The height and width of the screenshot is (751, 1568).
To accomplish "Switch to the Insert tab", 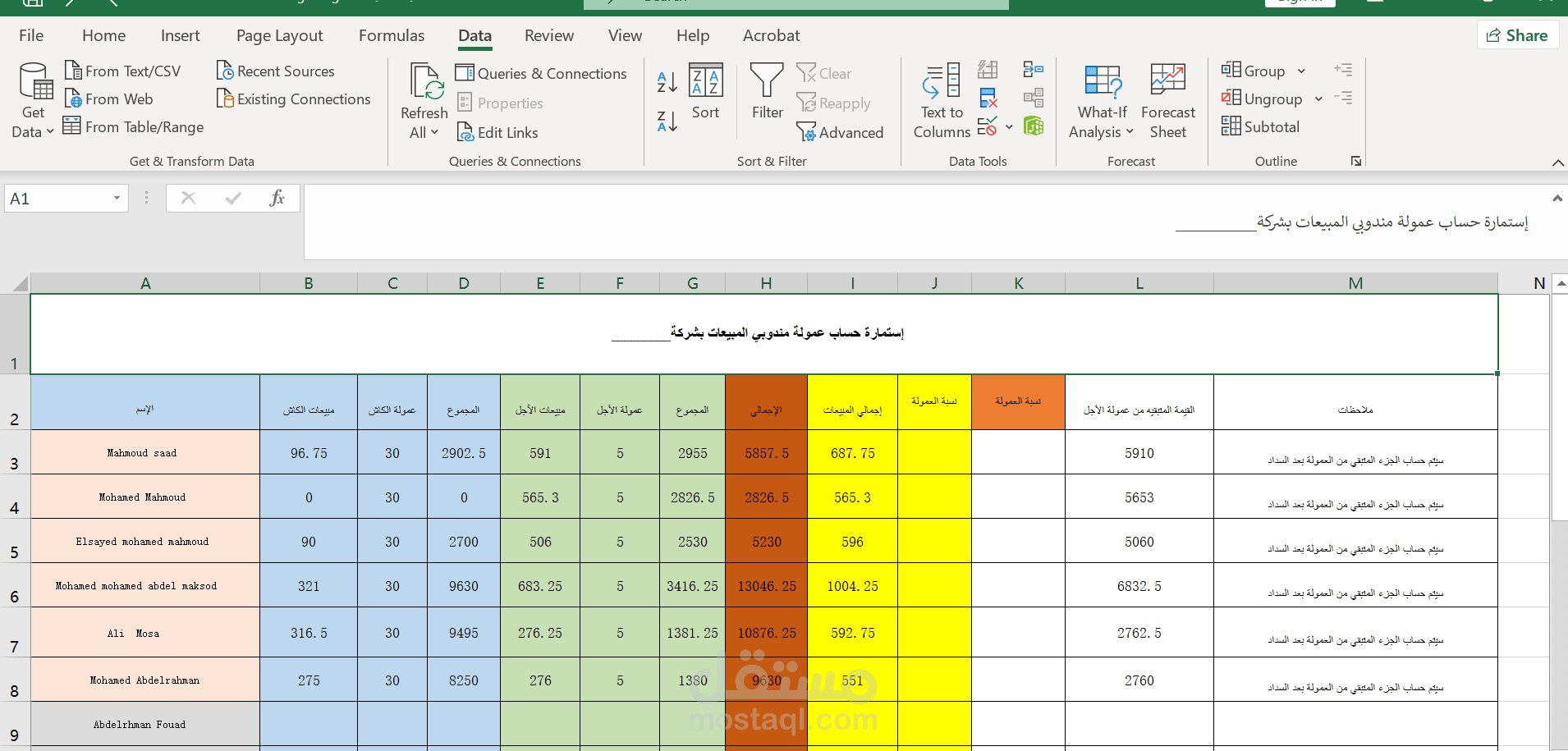I will pyautogui.click(x=180, y=35).
